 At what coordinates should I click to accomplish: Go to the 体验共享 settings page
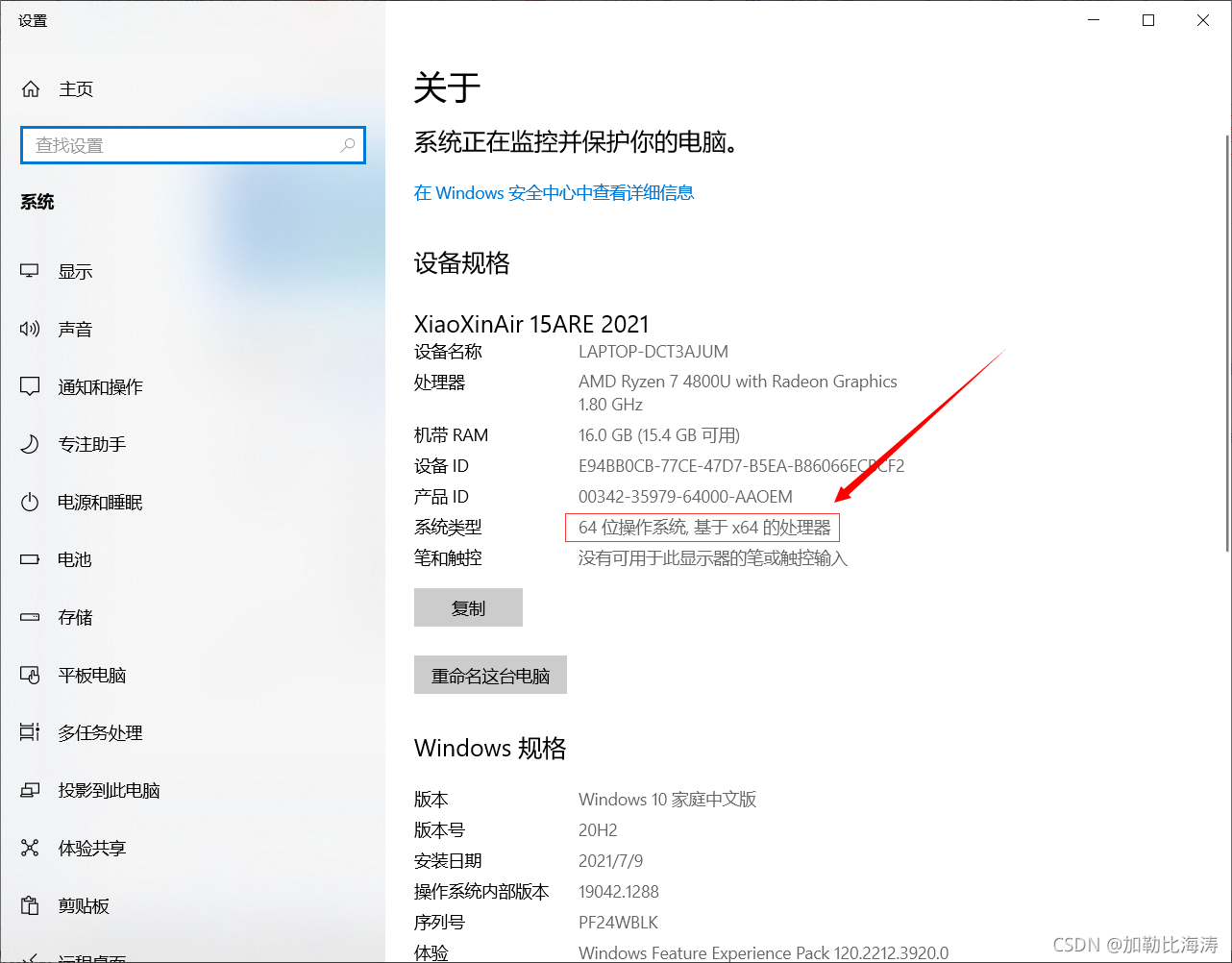coord(192,849)
